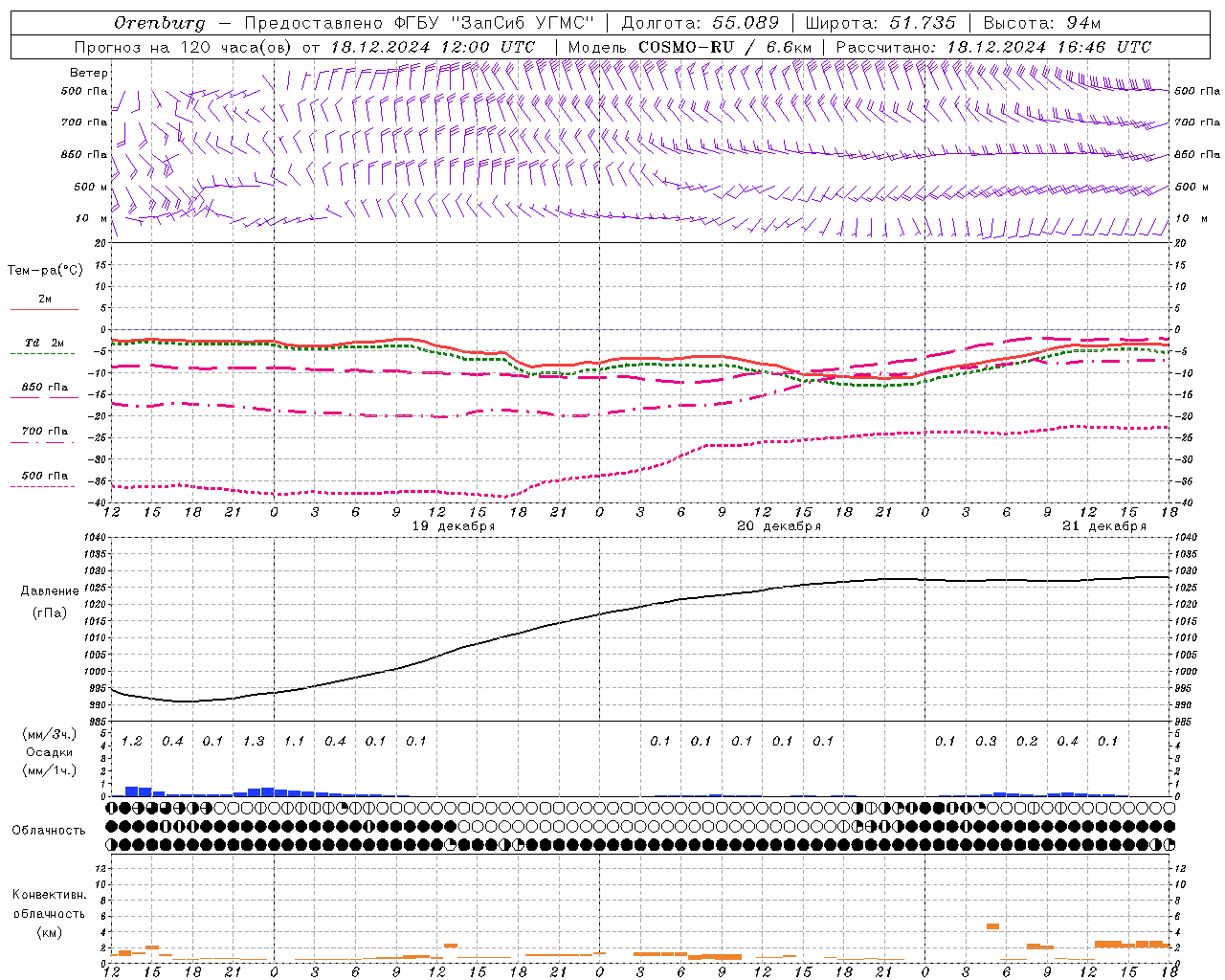Click the 0.3 precipitation value
1225x980 pixels.
986,741
